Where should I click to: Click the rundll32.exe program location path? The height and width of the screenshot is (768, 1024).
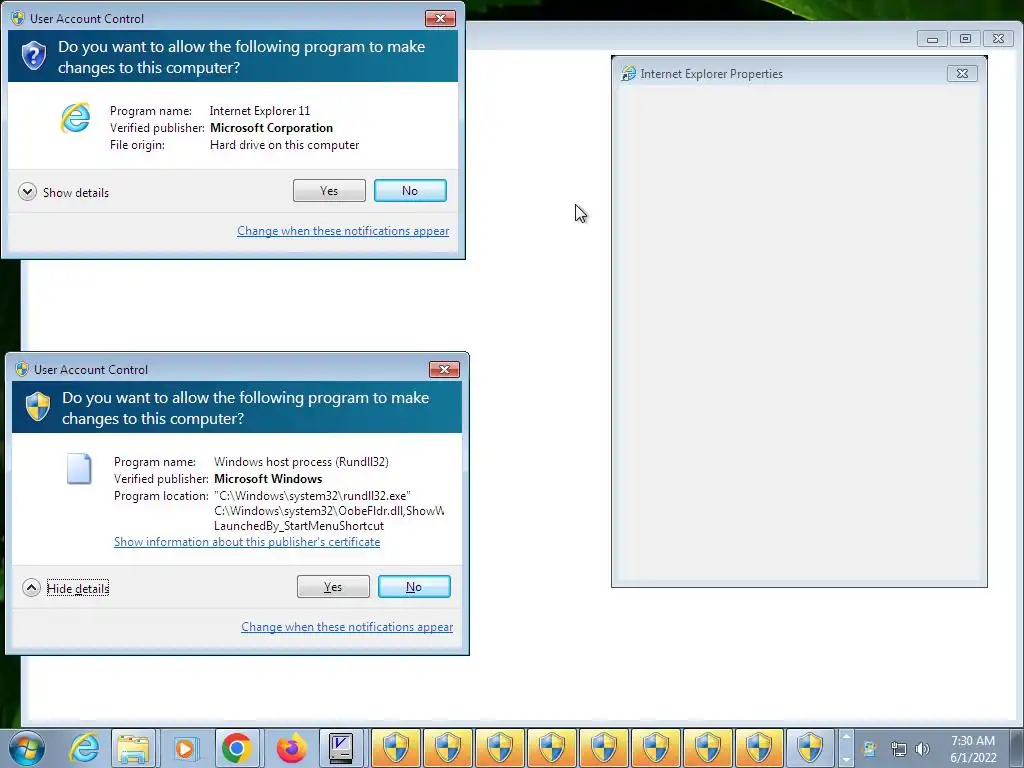click(312, 496)
